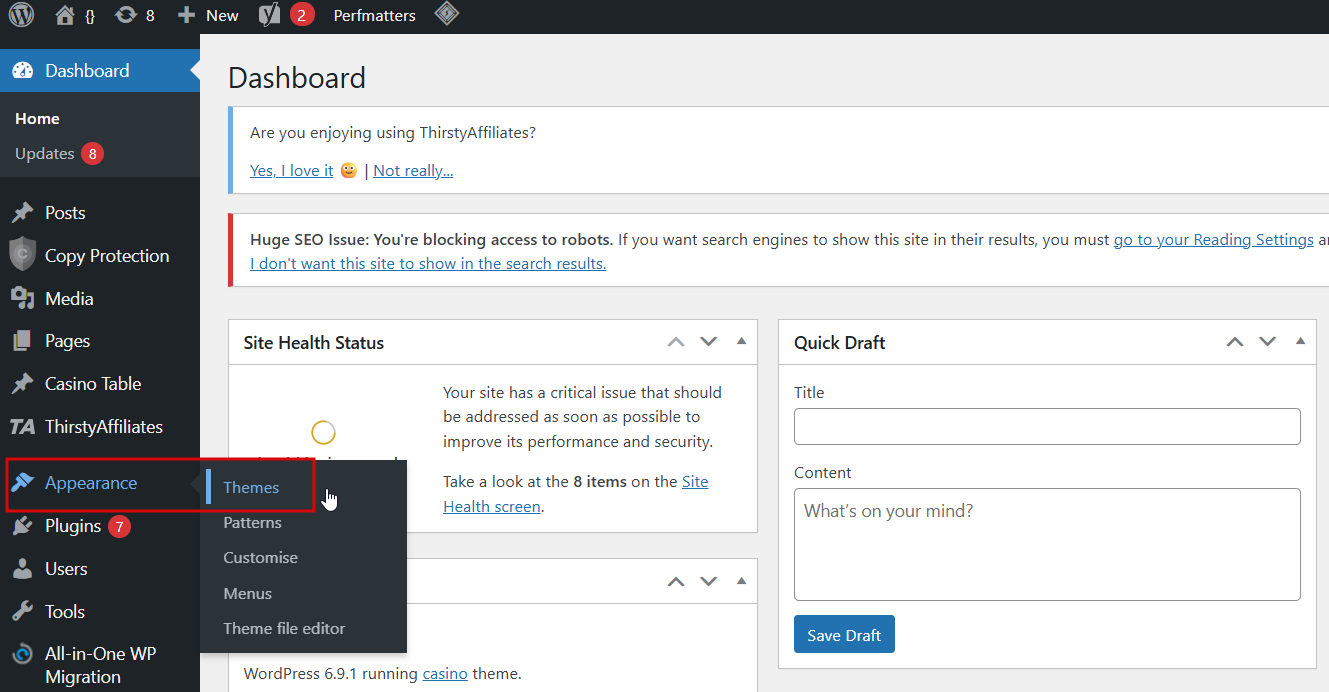Open Media via its sidebar icon
The image size is (1329, 692).
pyautogui.click(x=22, y=298)
